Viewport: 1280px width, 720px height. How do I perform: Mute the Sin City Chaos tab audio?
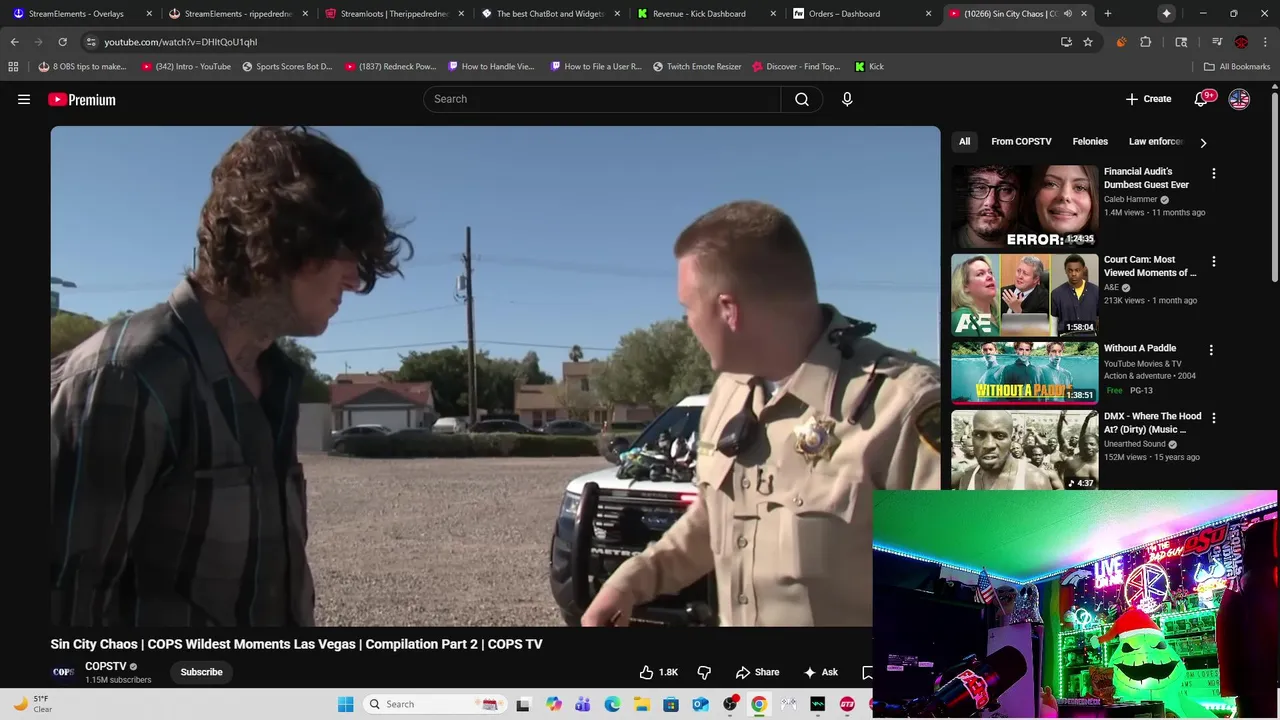[x=1068, y=14]
